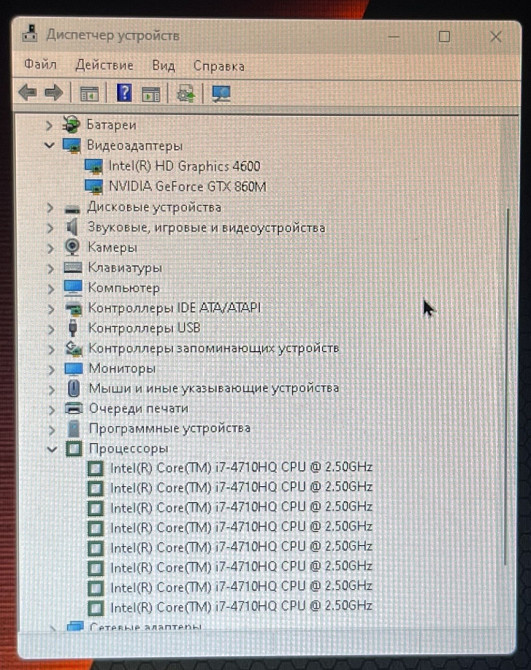Click the USB plug icon for Контроллеры USB
The image size is (531, 670).
[73, 328]
